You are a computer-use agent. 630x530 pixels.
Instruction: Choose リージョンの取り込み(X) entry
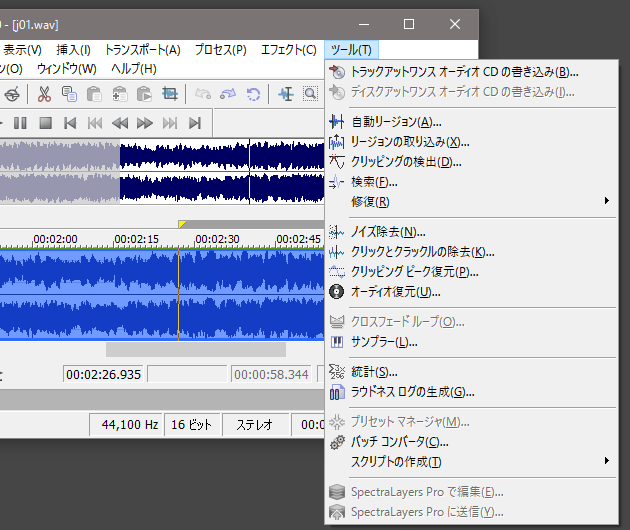pyautogui.click(x=472, y=142)
